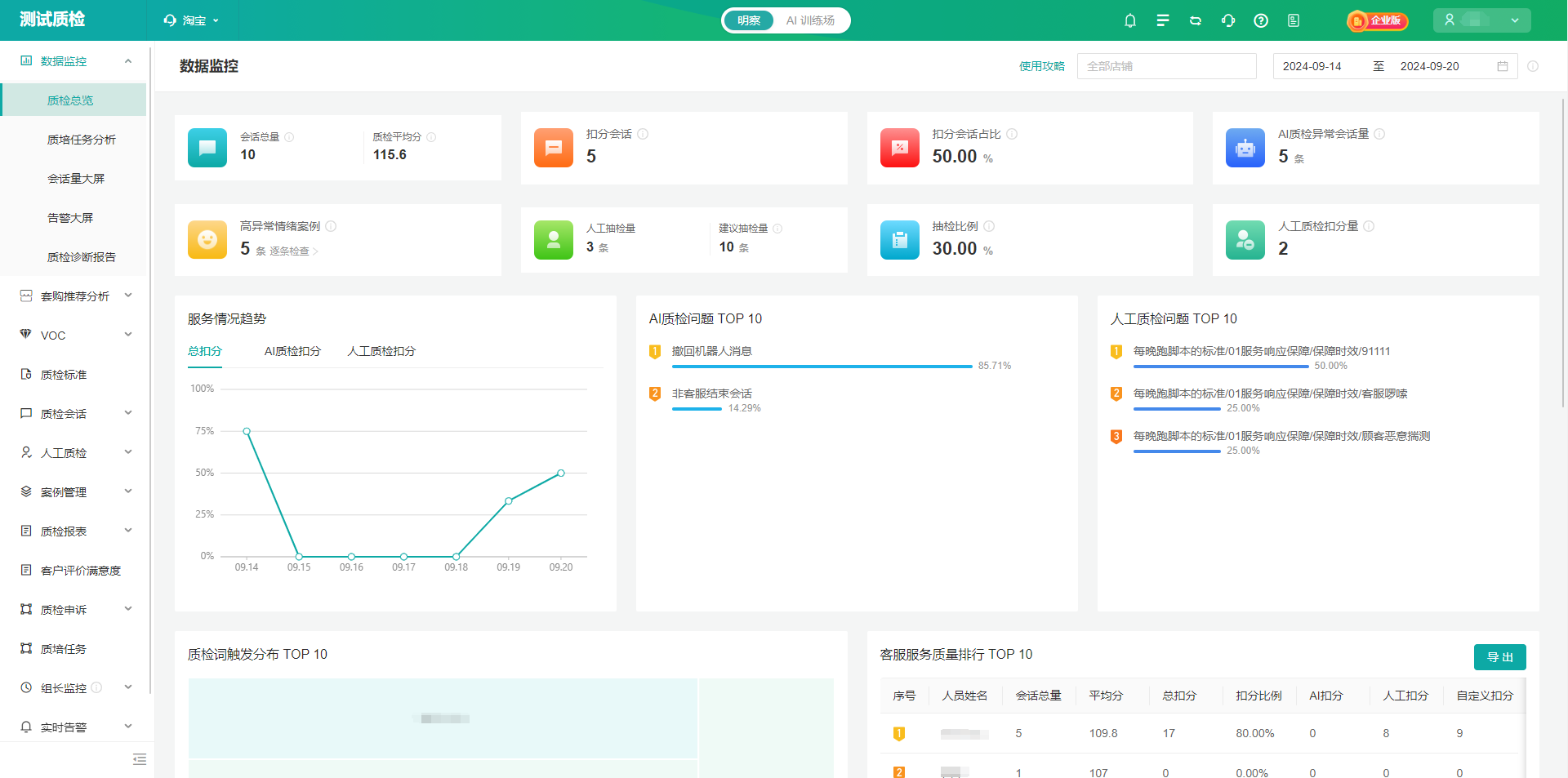Click info icon beside 建议抽检量
1568x778 pixels.
(777, 229)
